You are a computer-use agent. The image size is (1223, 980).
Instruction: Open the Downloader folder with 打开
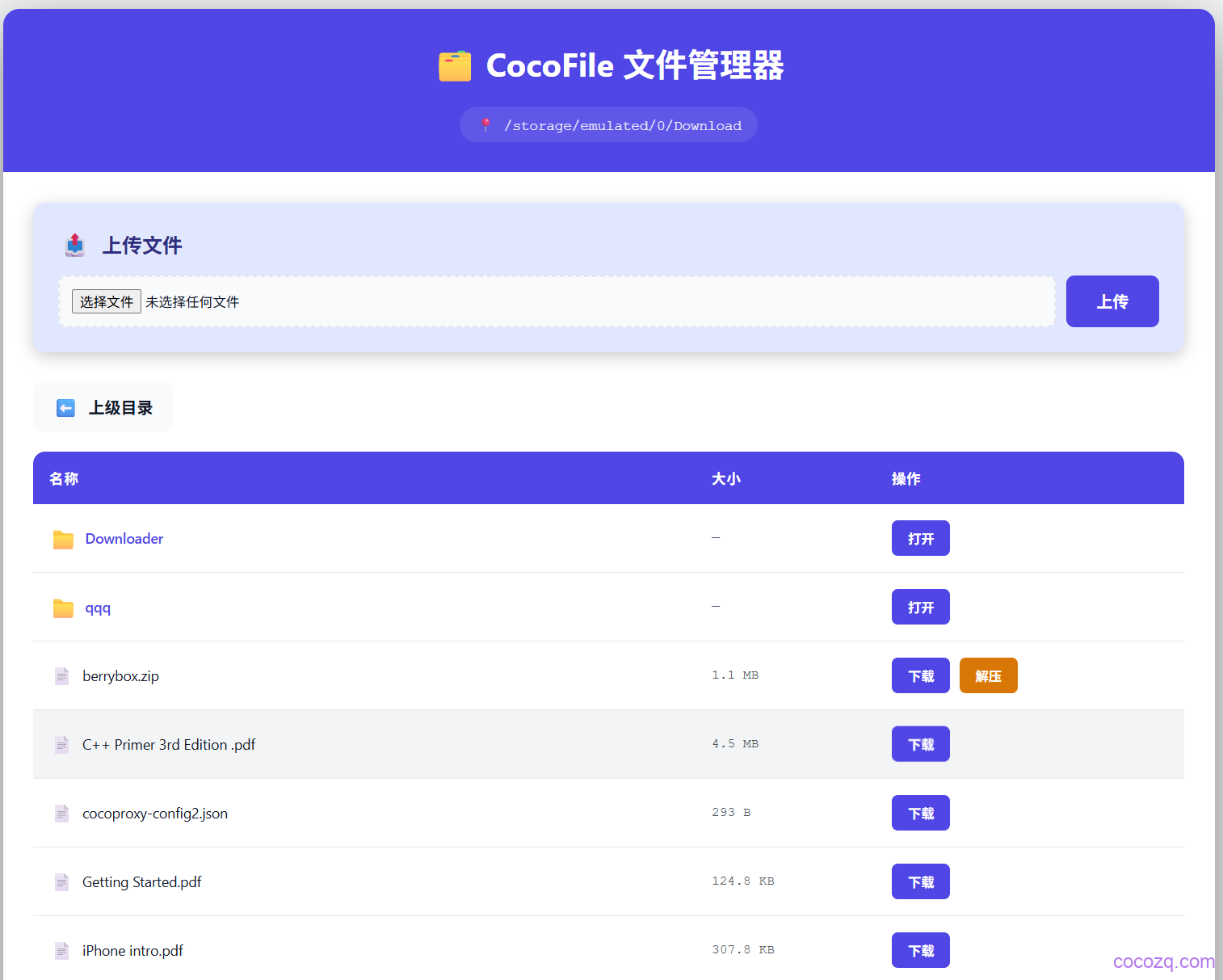pos(921,539)
